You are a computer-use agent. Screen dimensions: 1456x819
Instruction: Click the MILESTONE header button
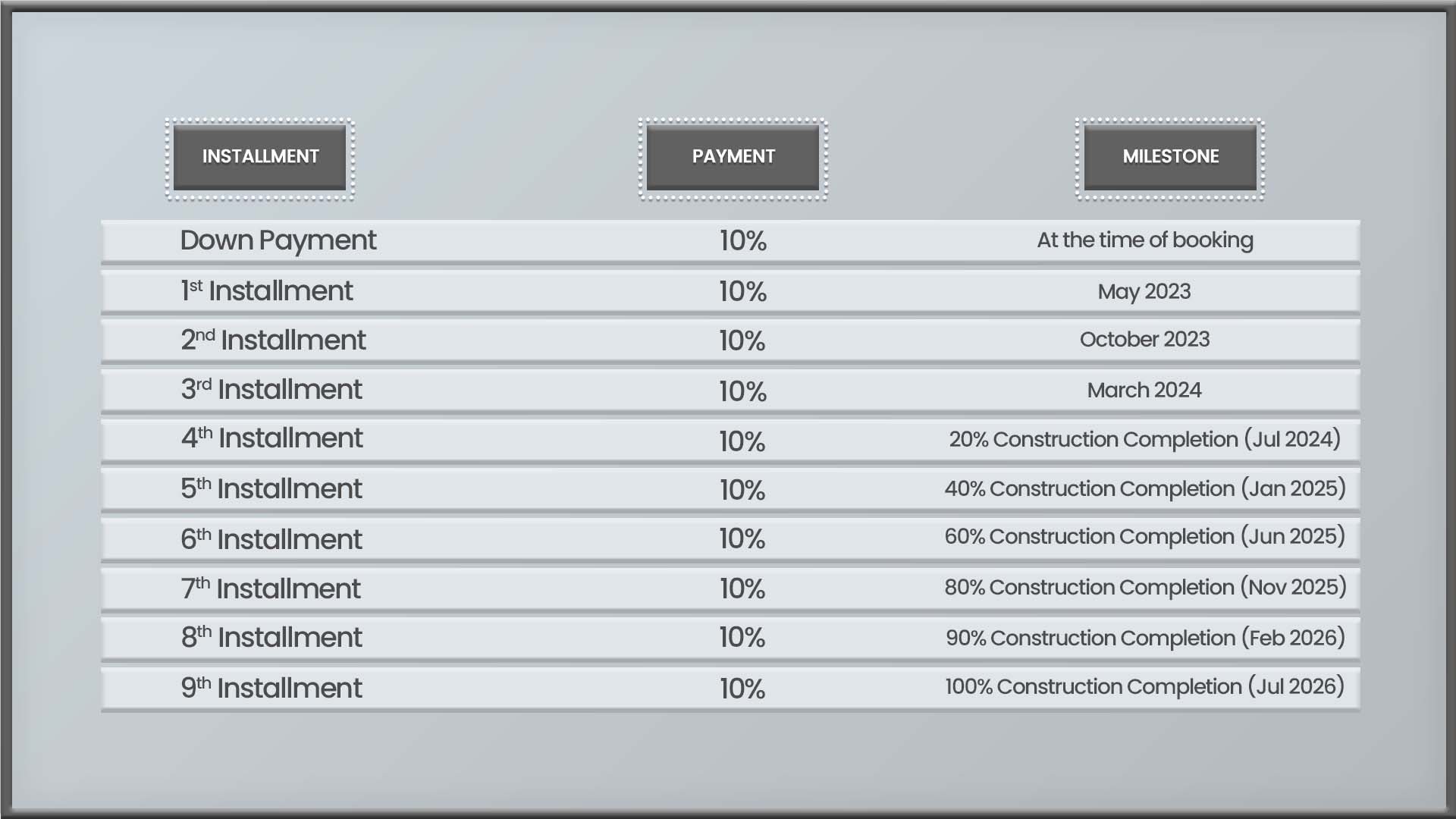1170,157
